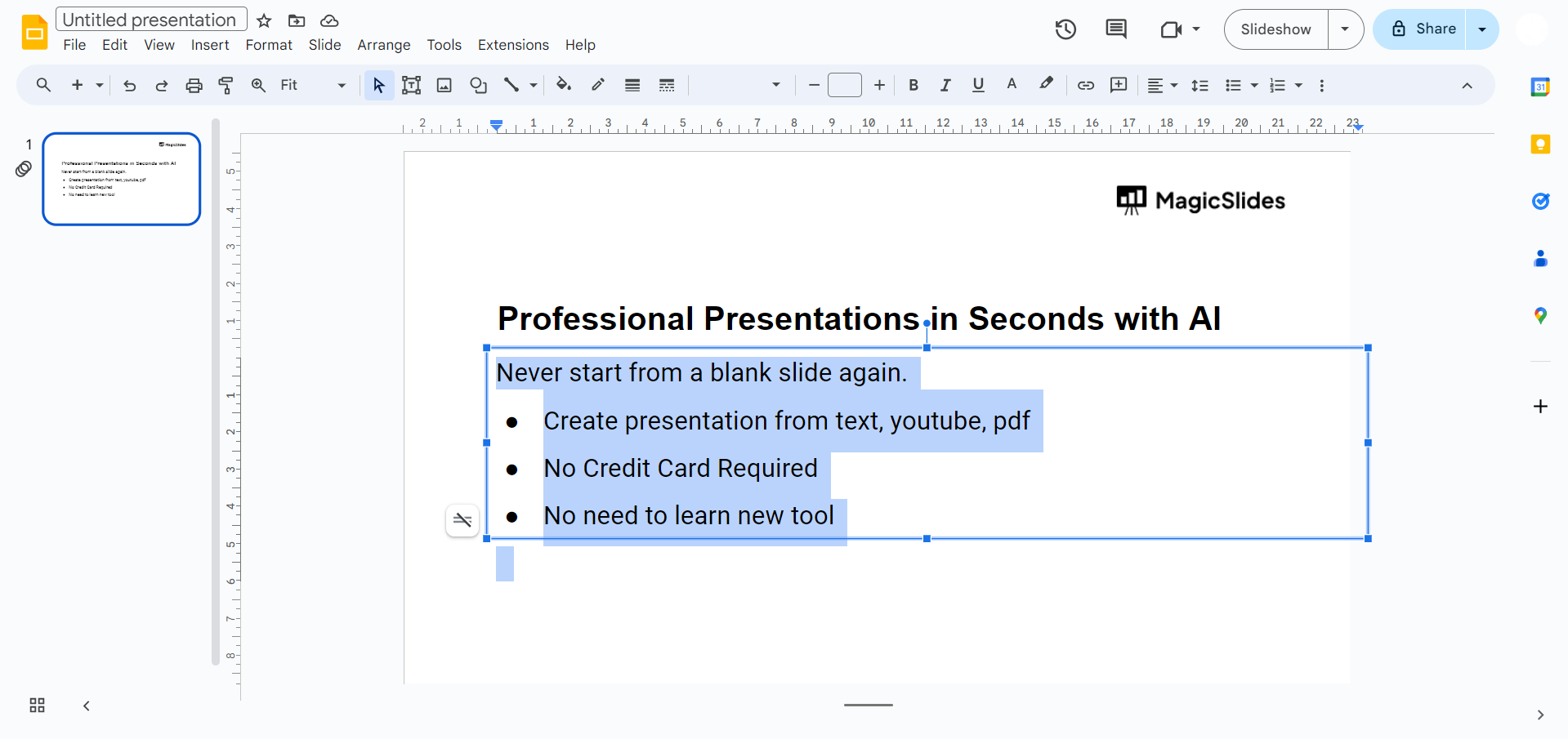Open the Insert menu
This screenshot has width=1568, height=739.
coord(210,45)
